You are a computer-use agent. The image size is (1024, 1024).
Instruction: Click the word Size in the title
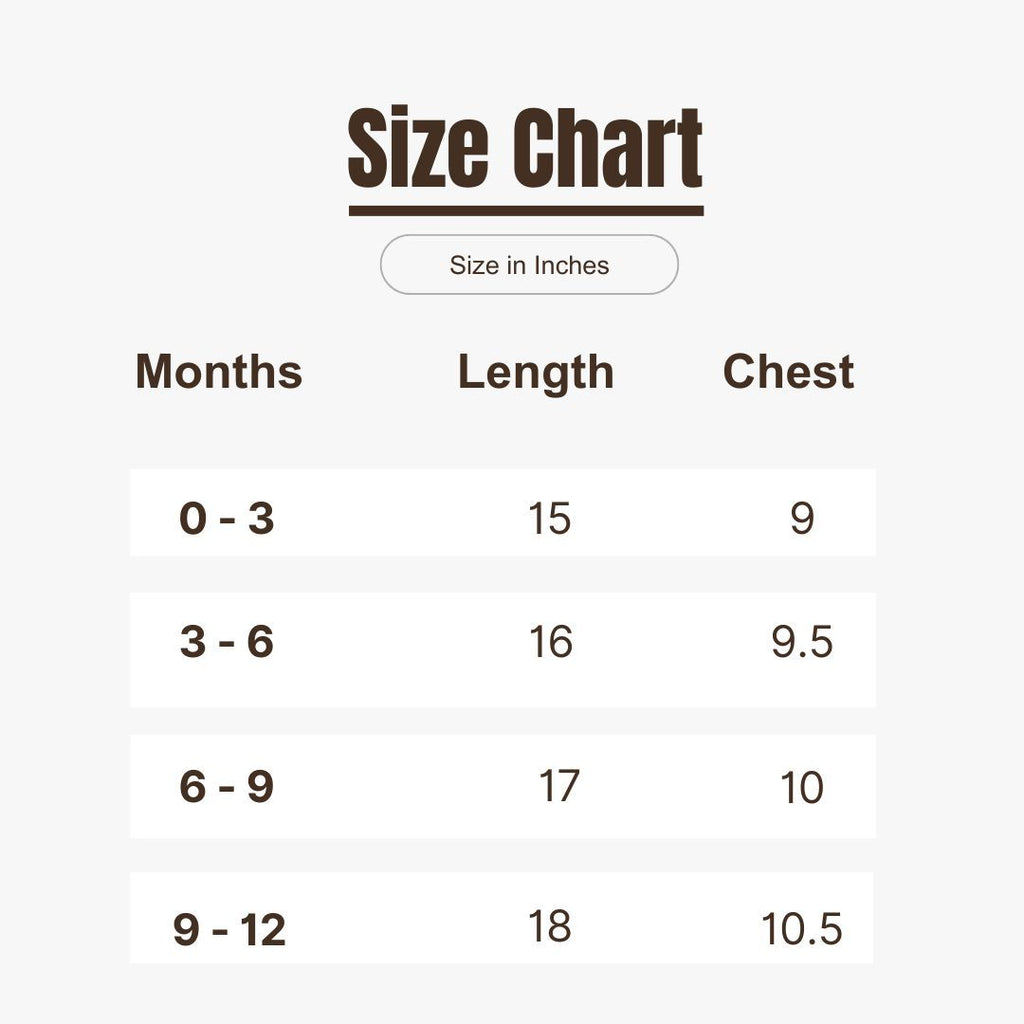[x=418, y=147]
